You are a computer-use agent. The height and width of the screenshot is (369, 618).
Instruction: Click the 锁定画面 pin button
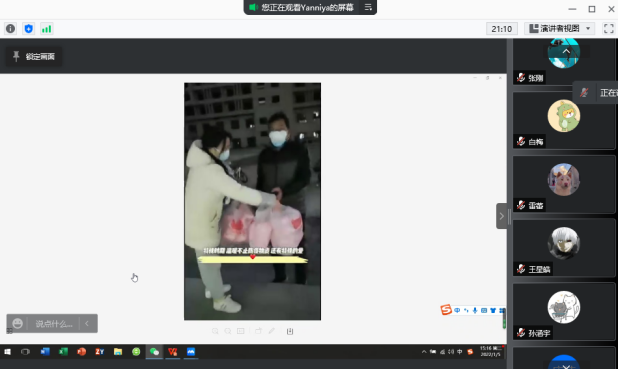point(34,57)
